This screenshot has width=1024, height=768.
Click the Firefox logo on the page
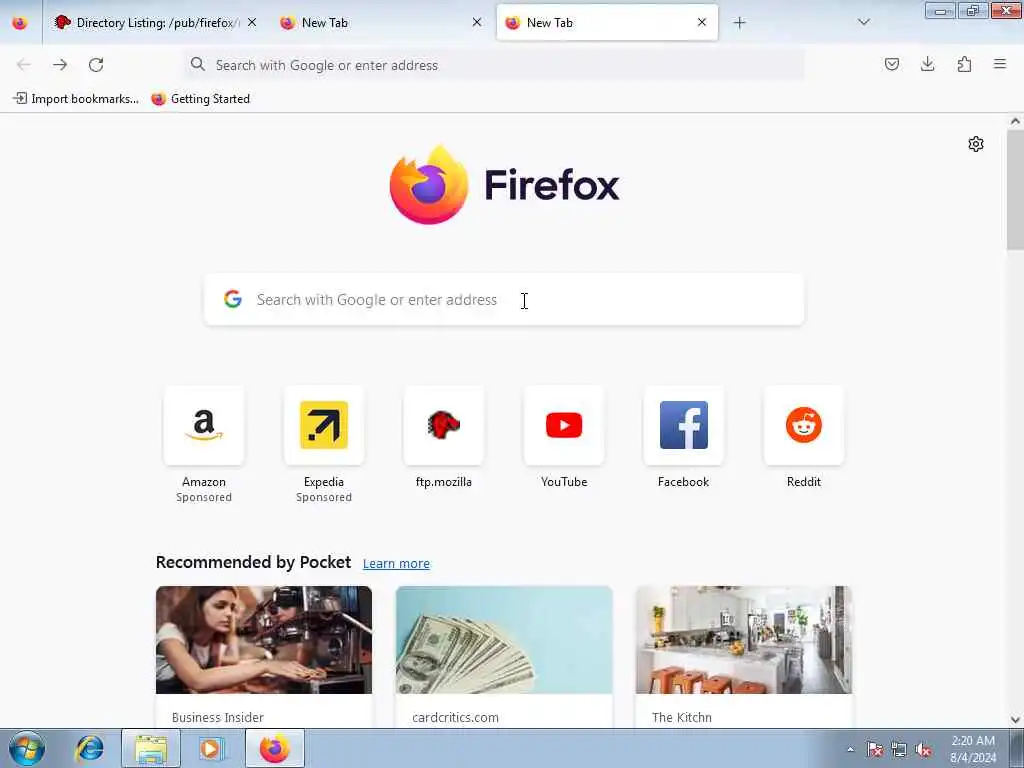coord(504,185)
